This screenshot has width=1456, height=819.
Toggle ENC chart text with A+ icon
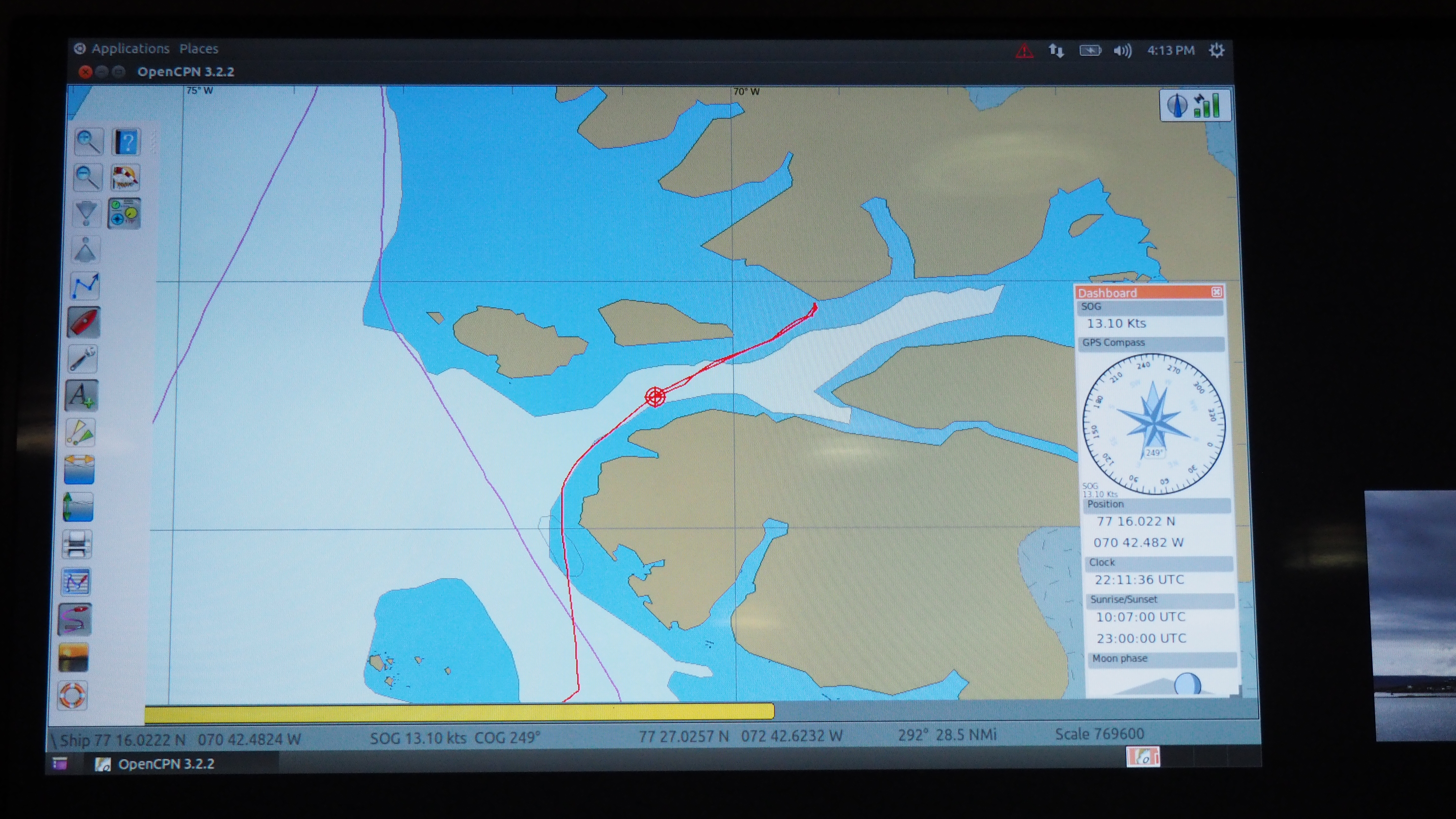click(x=82, y=395)
